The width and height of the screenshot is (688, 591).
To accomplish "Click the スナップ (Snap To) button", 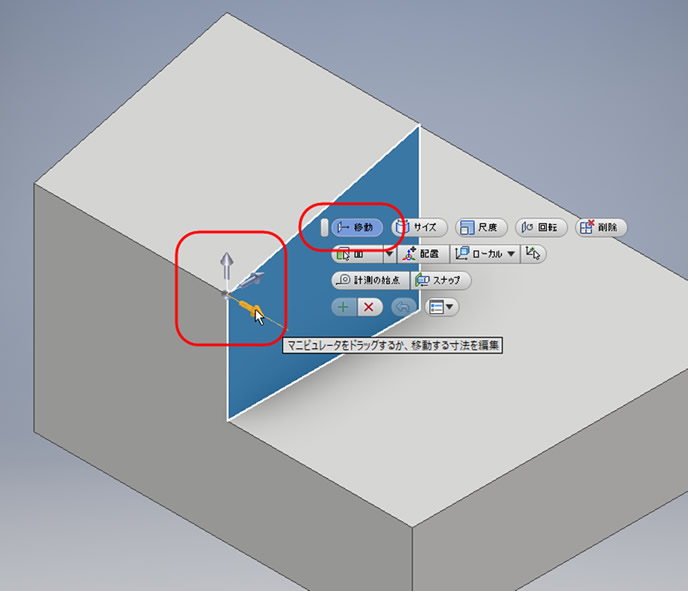I will point(441,280).
